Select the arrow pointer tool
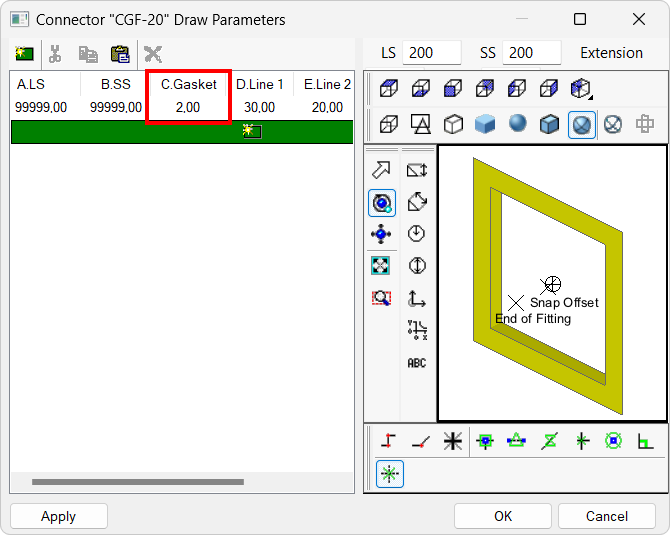Screen dimensions: 670x535 pos(381,170)
